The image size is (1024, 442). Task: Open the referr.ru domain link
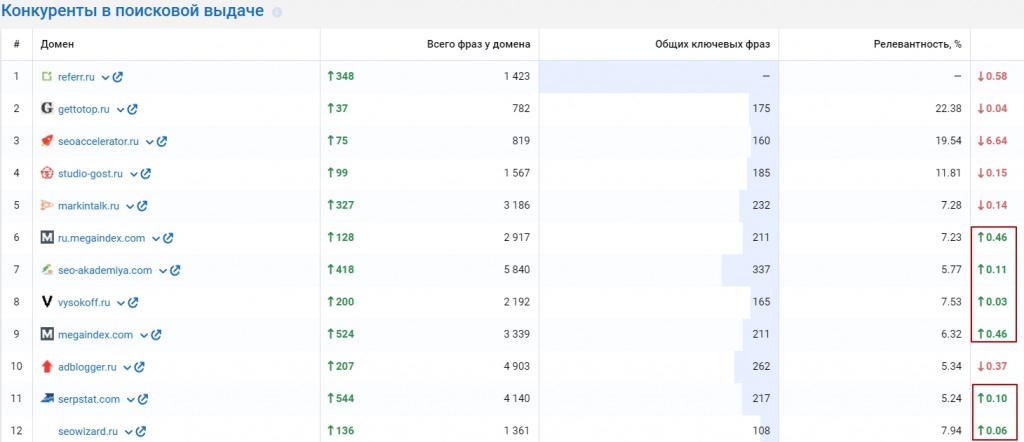point(76,77)
